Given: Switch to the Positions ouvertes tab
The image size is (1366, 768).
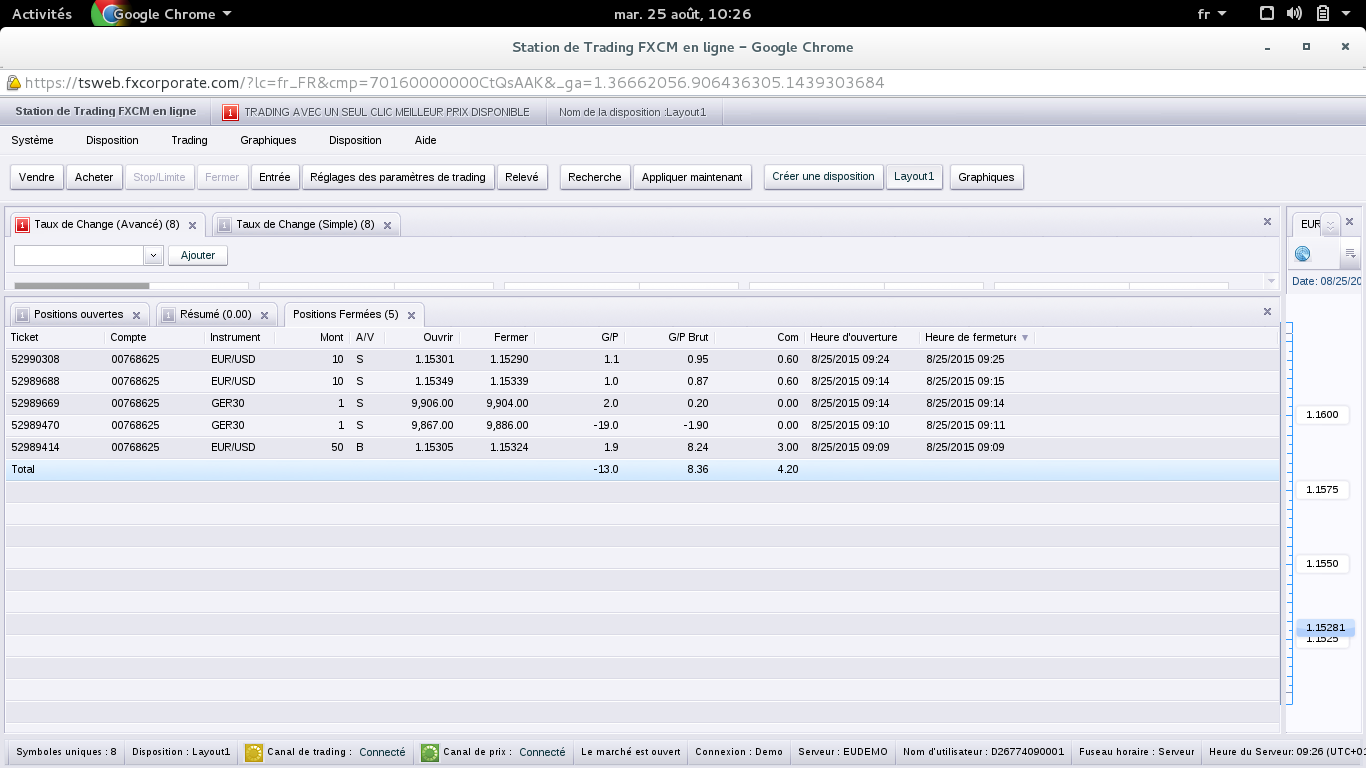Looking at the screenshot, I should (78, 315).
